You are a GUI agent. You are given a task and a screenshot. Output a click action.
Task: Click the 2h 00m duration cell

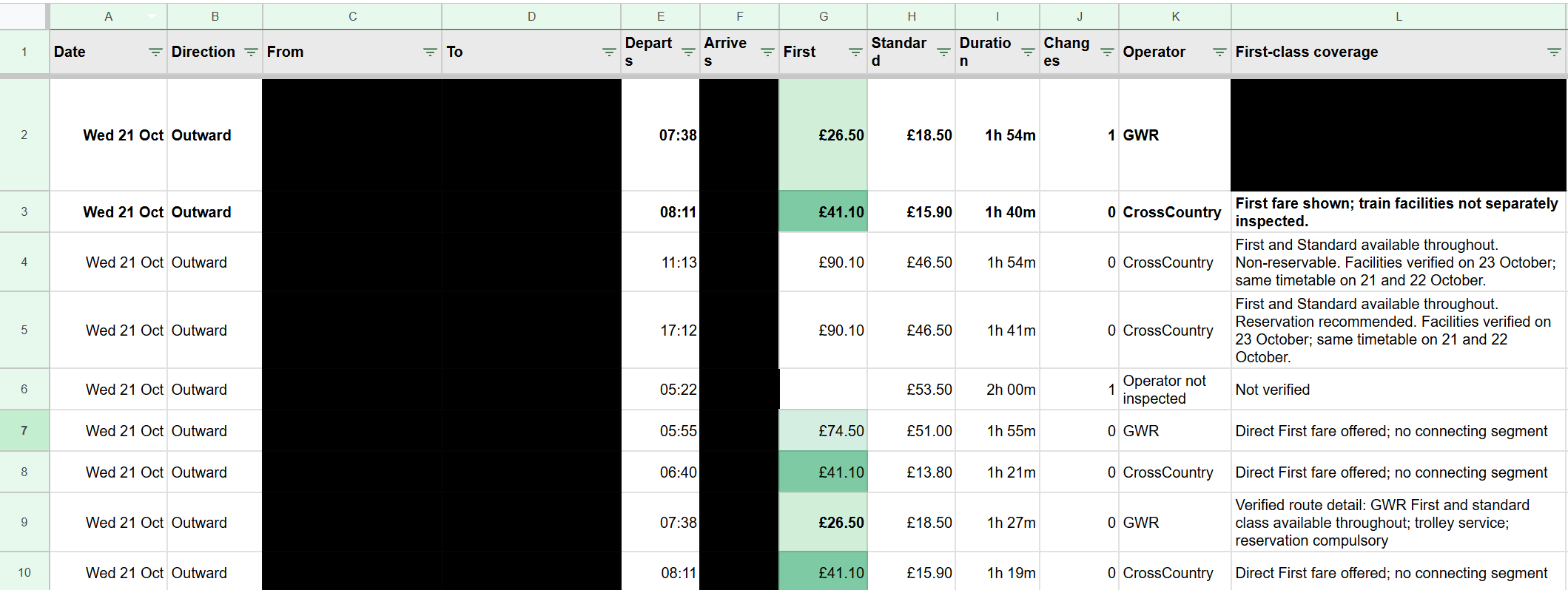pyautogui.click(x=997, y=389)
